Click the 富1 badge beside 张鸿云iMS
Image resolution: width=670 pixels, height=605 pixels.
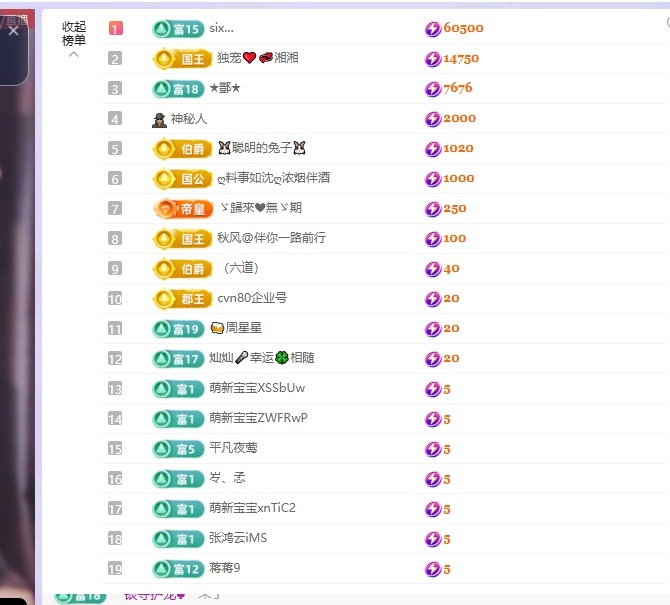coord(178,539)
